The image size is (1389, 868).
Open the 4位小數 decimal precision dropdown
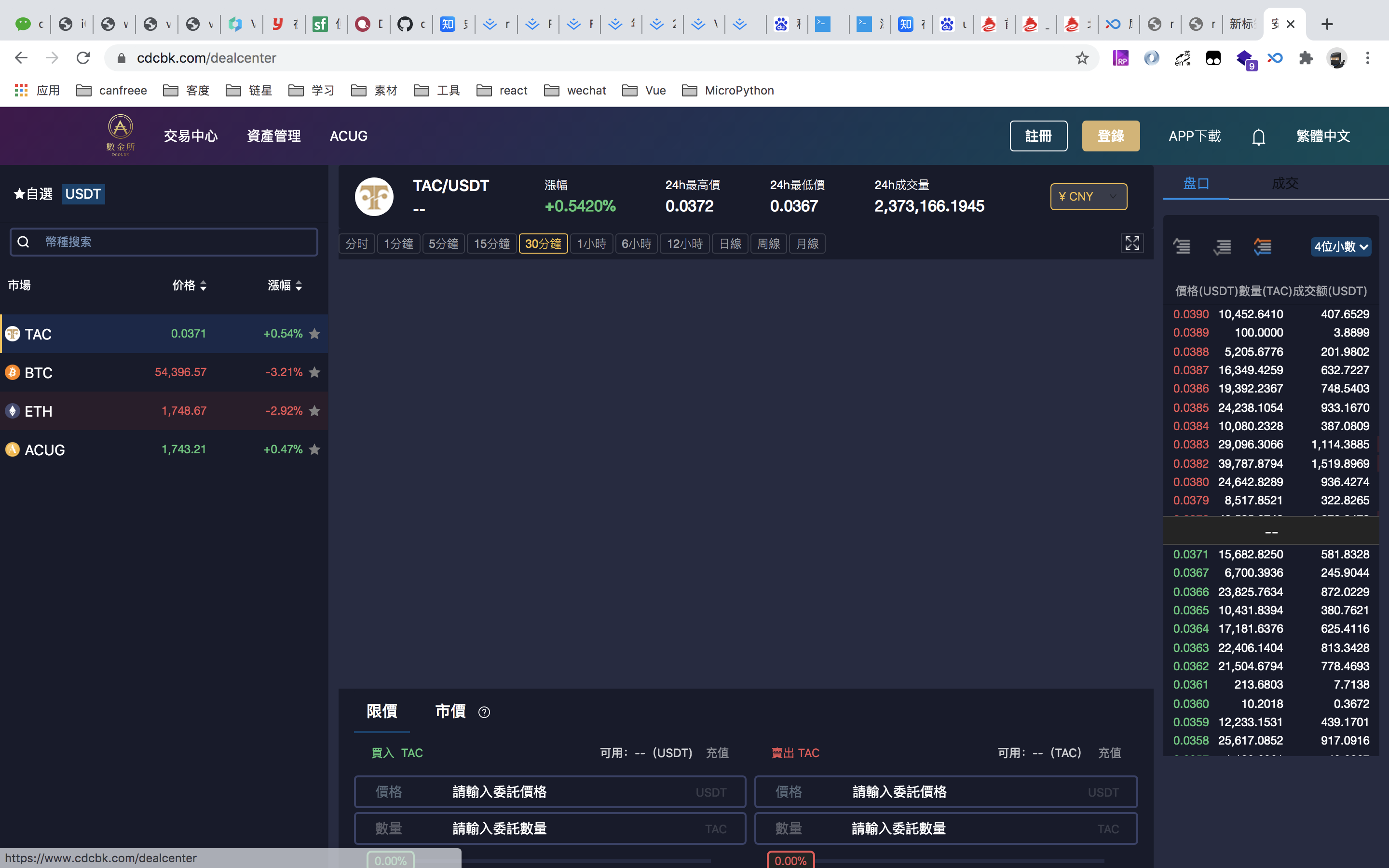point(1341,246)
